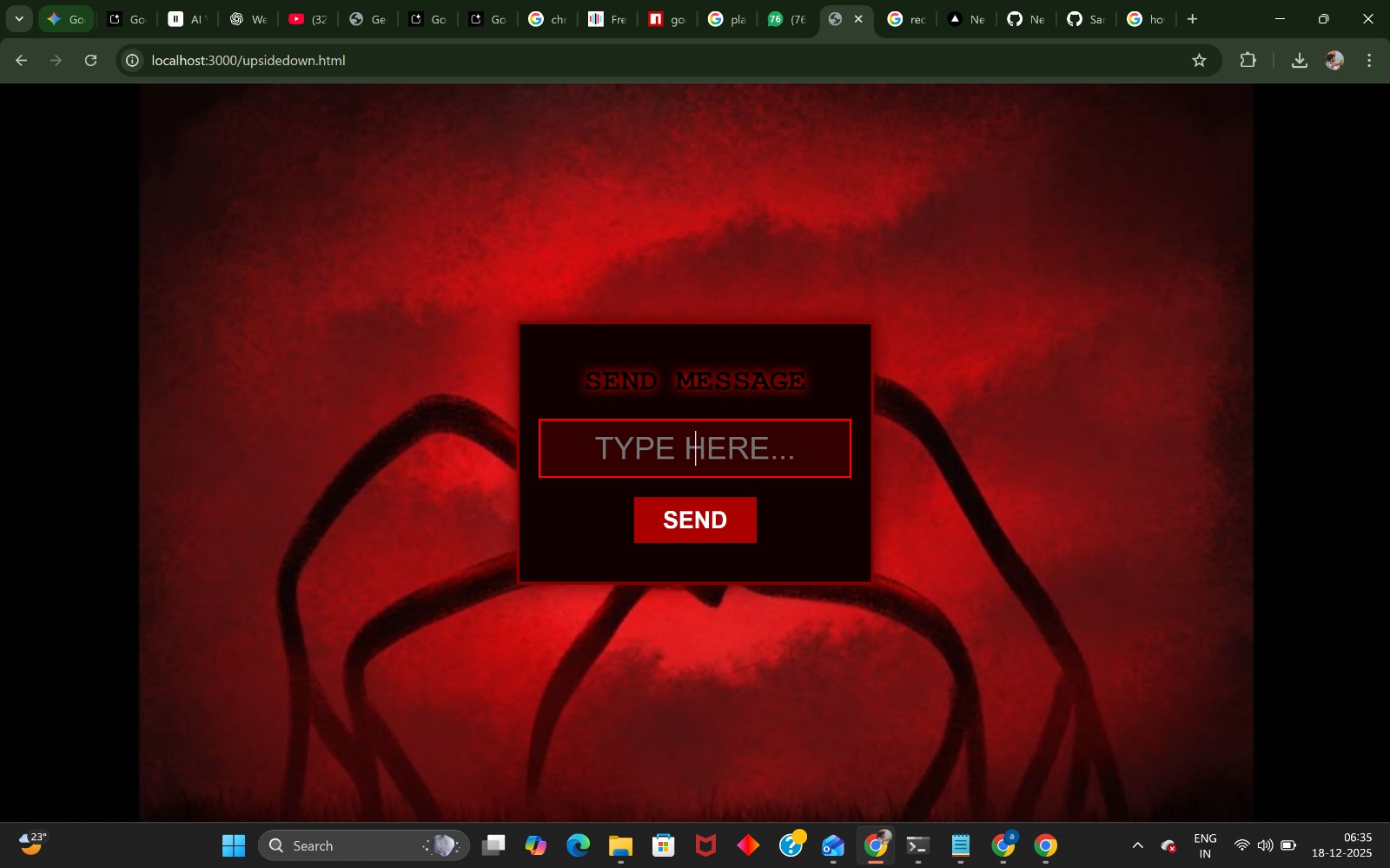The height and width of the screenshot is (868, 1390).
Task: Open the Chrome extensions puzzle icon
Action: [1248, 60]
